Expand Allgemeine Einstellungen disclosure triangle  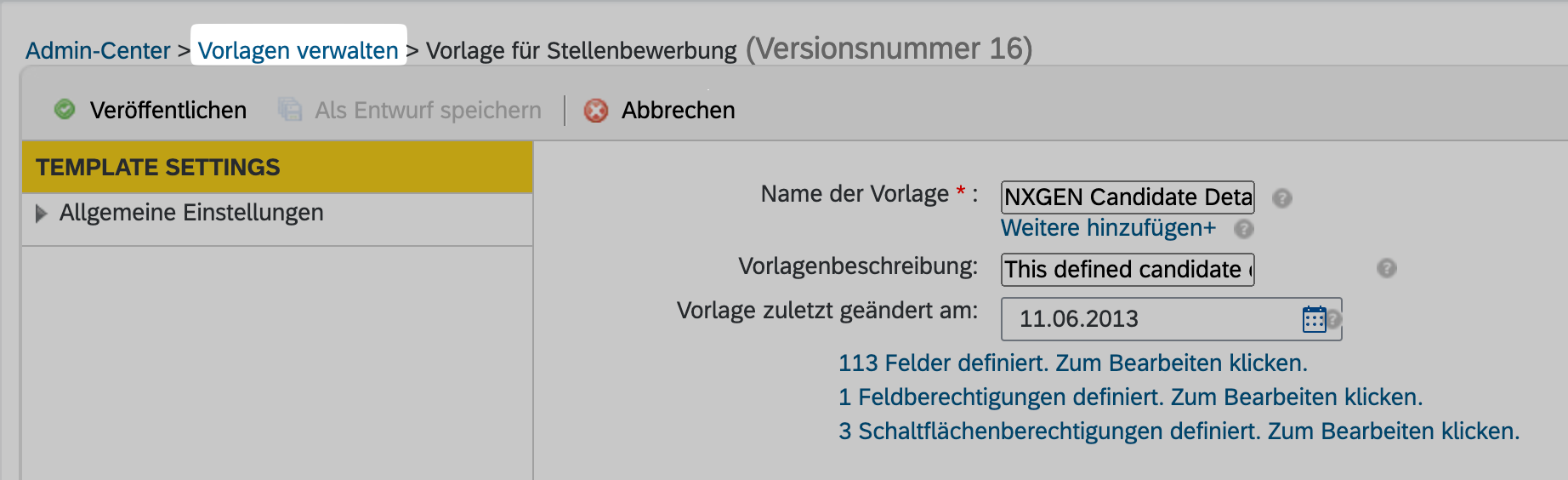coord(41,214)
